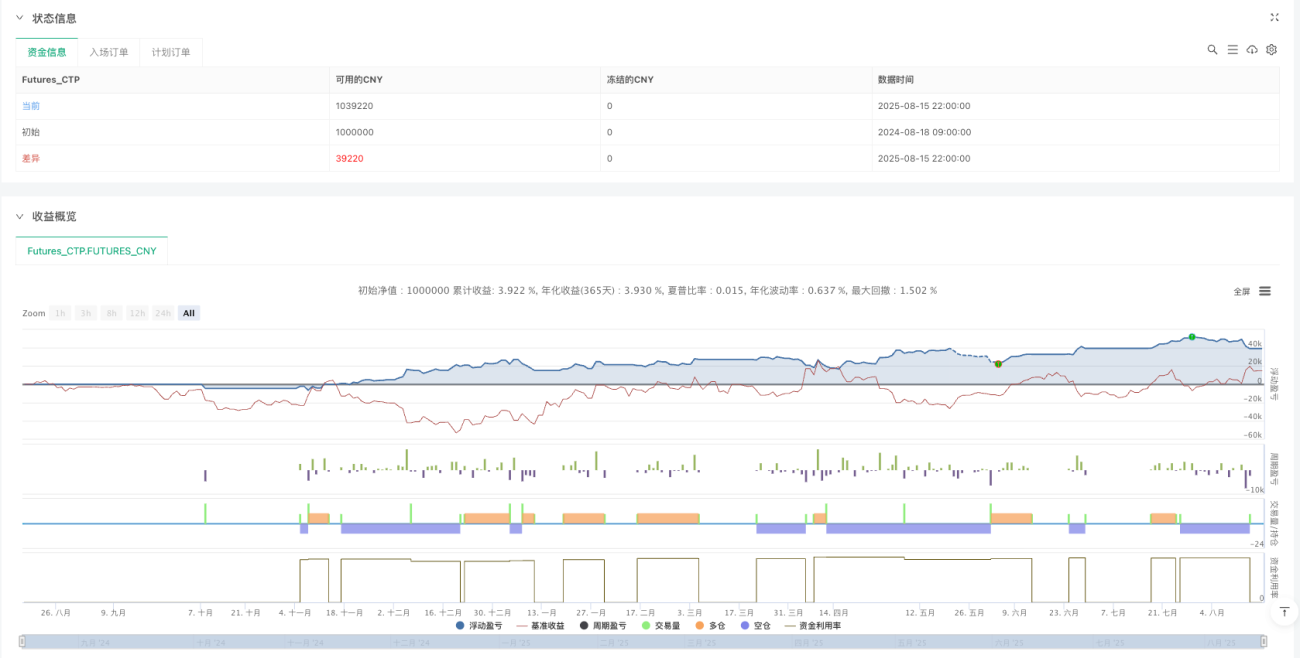Toggle the 浮动盈亏 legend series
The width and height of the screenshot is (1300, 658).
(480, 625)
